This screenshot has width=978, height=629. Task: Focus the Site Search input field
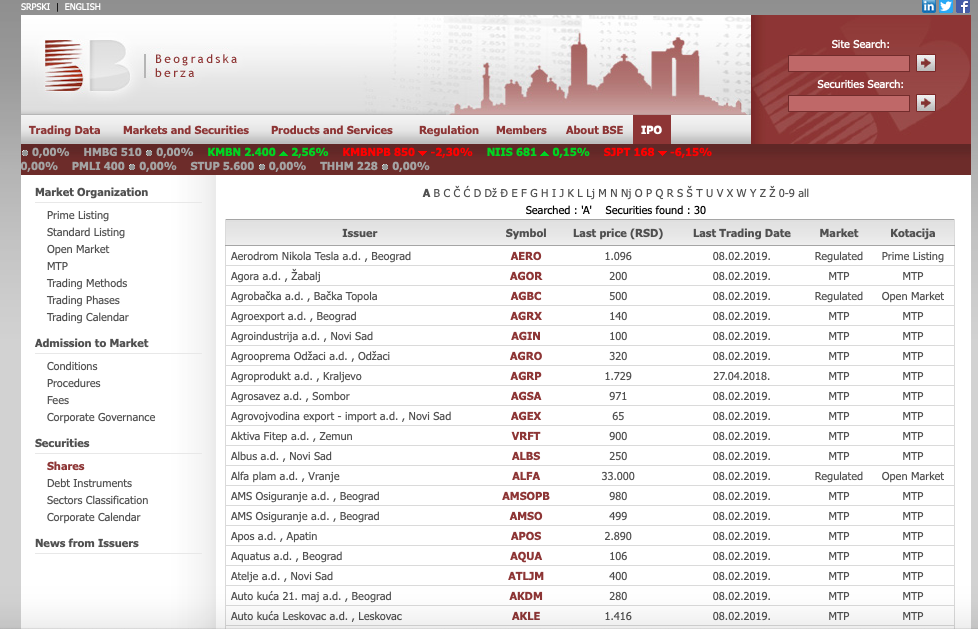point(848,63)
